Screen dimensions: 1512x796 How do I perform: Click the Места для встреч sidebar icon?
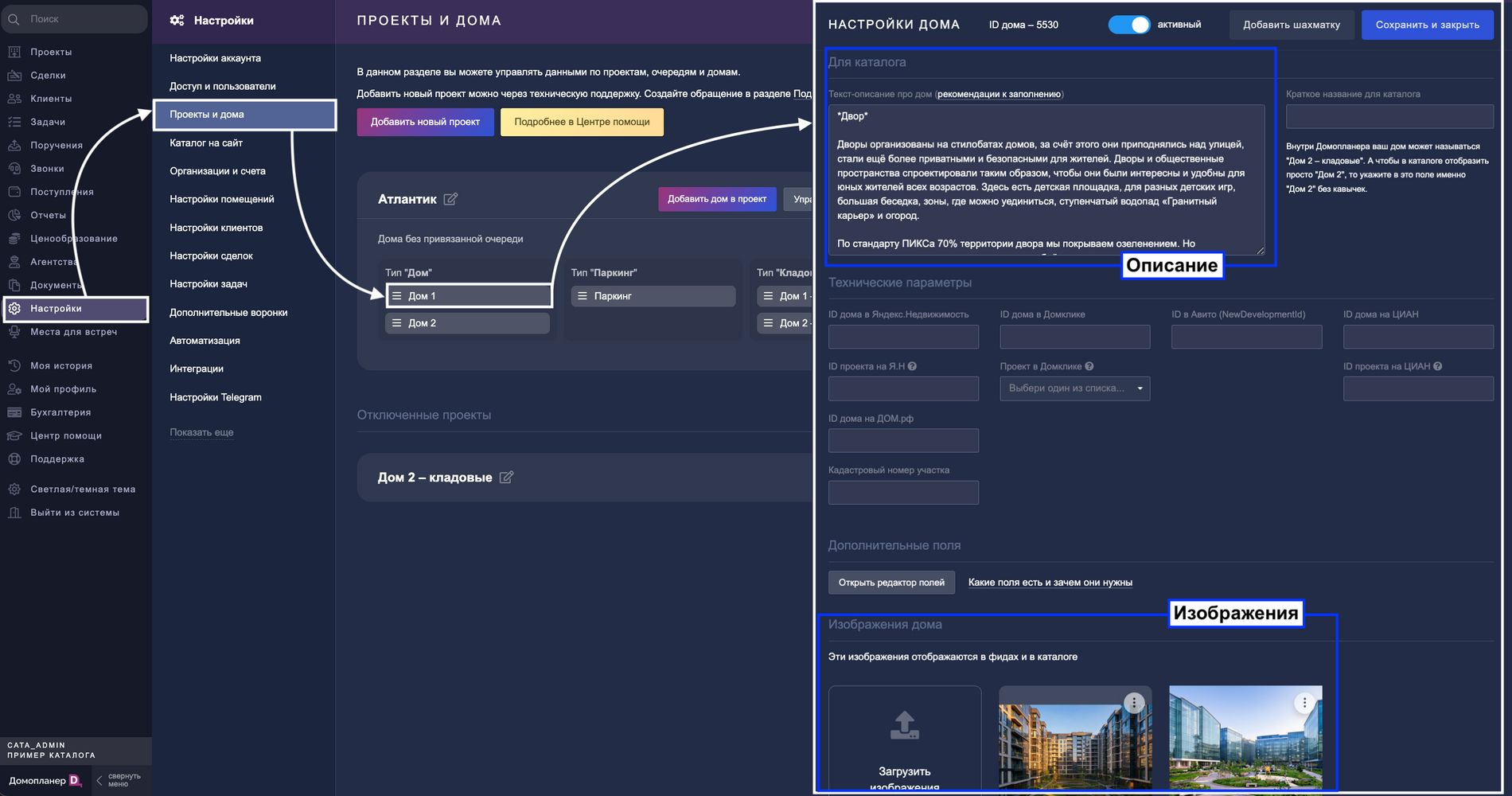pyautogui.click(x=14, y=332)
